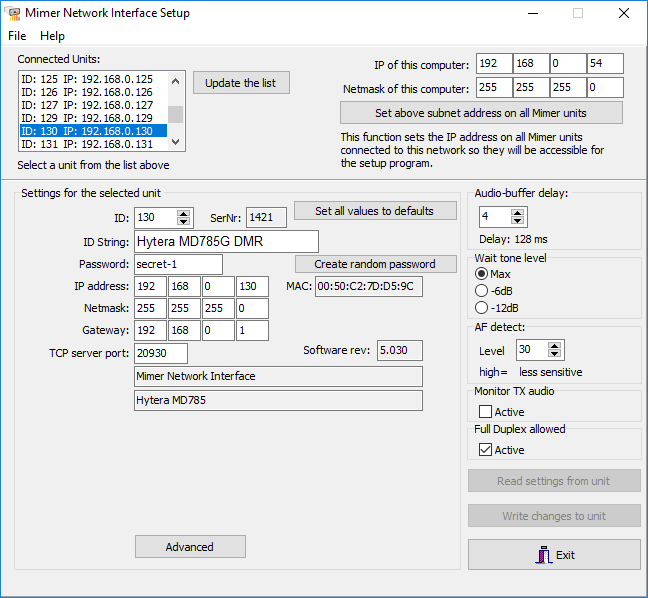648x598 pixels.
Task: Select unit ID: 125 in the list
Action: [94, 79]
